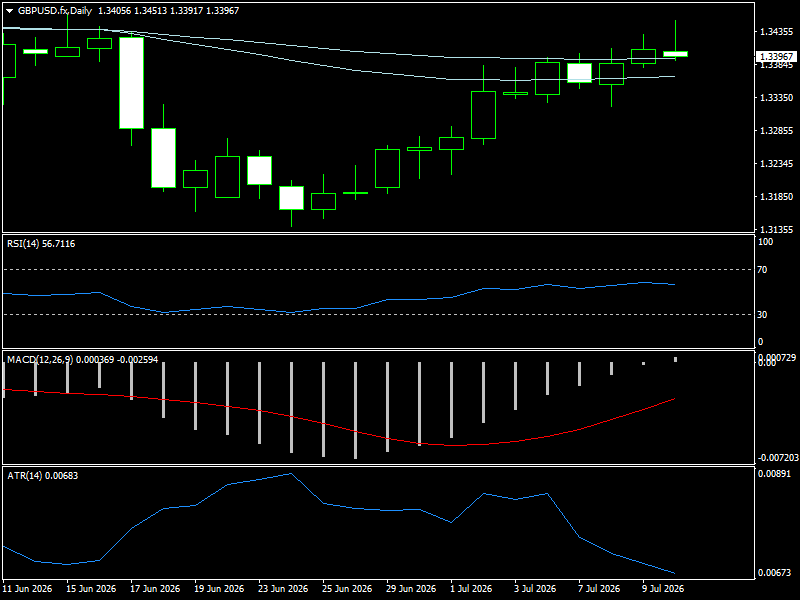This screenshot has height=600, width=800.
Task: Click the ATR scale value 0.00673
Action: click(x=774, y=573)
